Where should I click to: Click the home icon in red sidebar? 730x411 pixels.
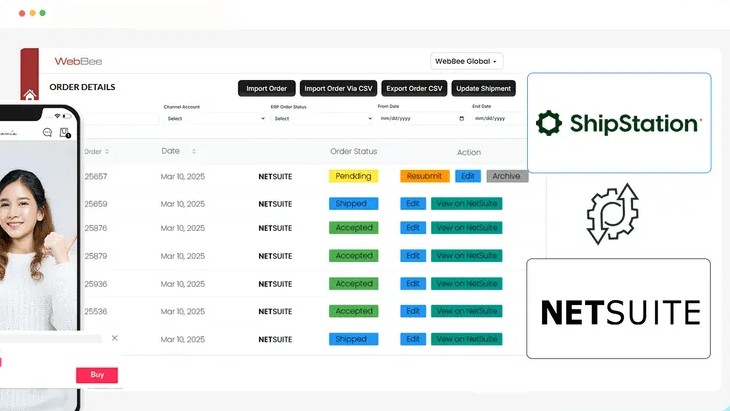pyautogui.click(x=29, y=95)
